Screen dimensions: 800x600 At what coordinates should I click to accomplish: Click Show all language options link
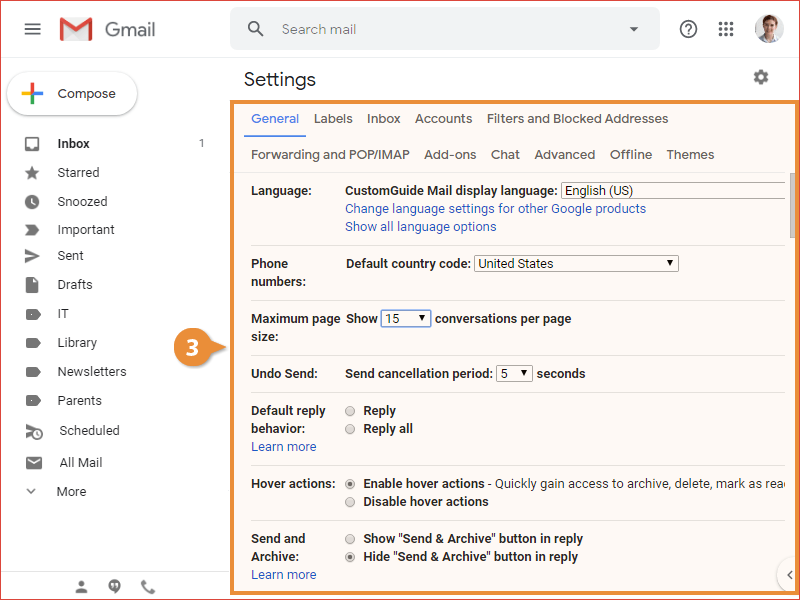tap(420, 227)
